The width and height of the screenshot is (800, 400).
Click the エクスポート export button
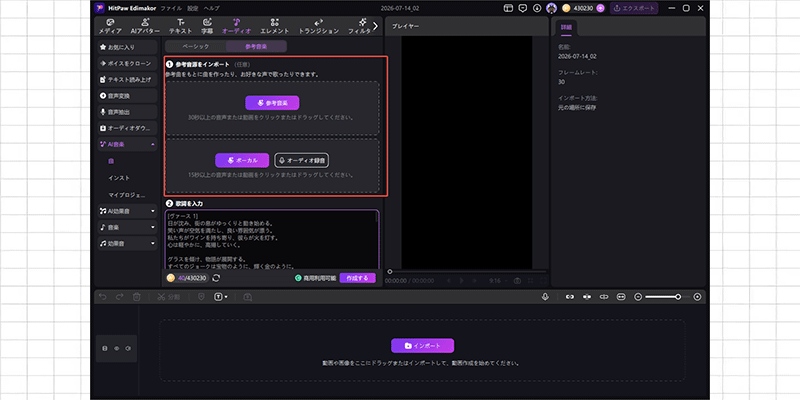click(634, 8)
